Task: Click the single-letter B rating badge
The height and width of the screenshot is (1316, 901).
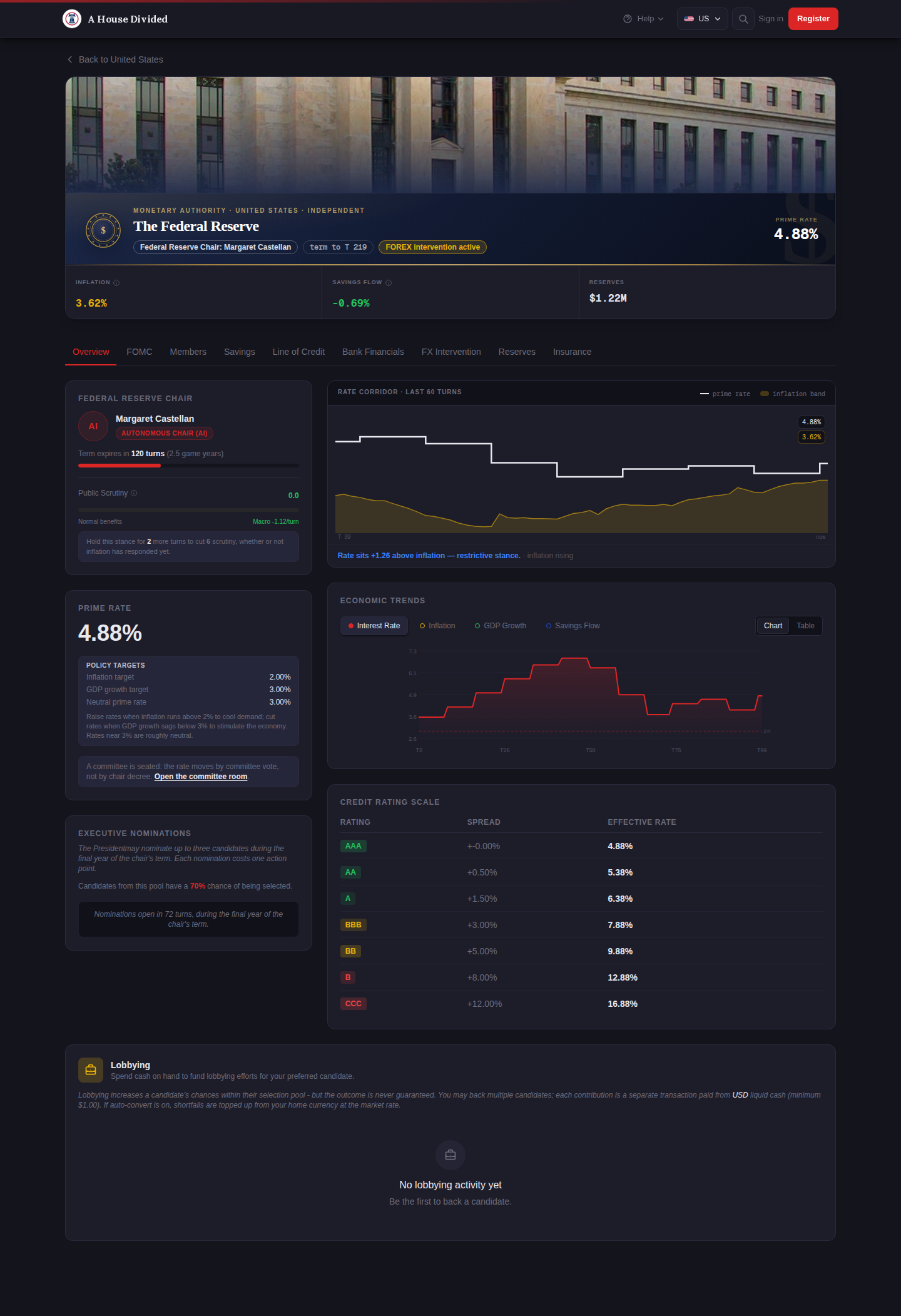Action: [348, 977]
